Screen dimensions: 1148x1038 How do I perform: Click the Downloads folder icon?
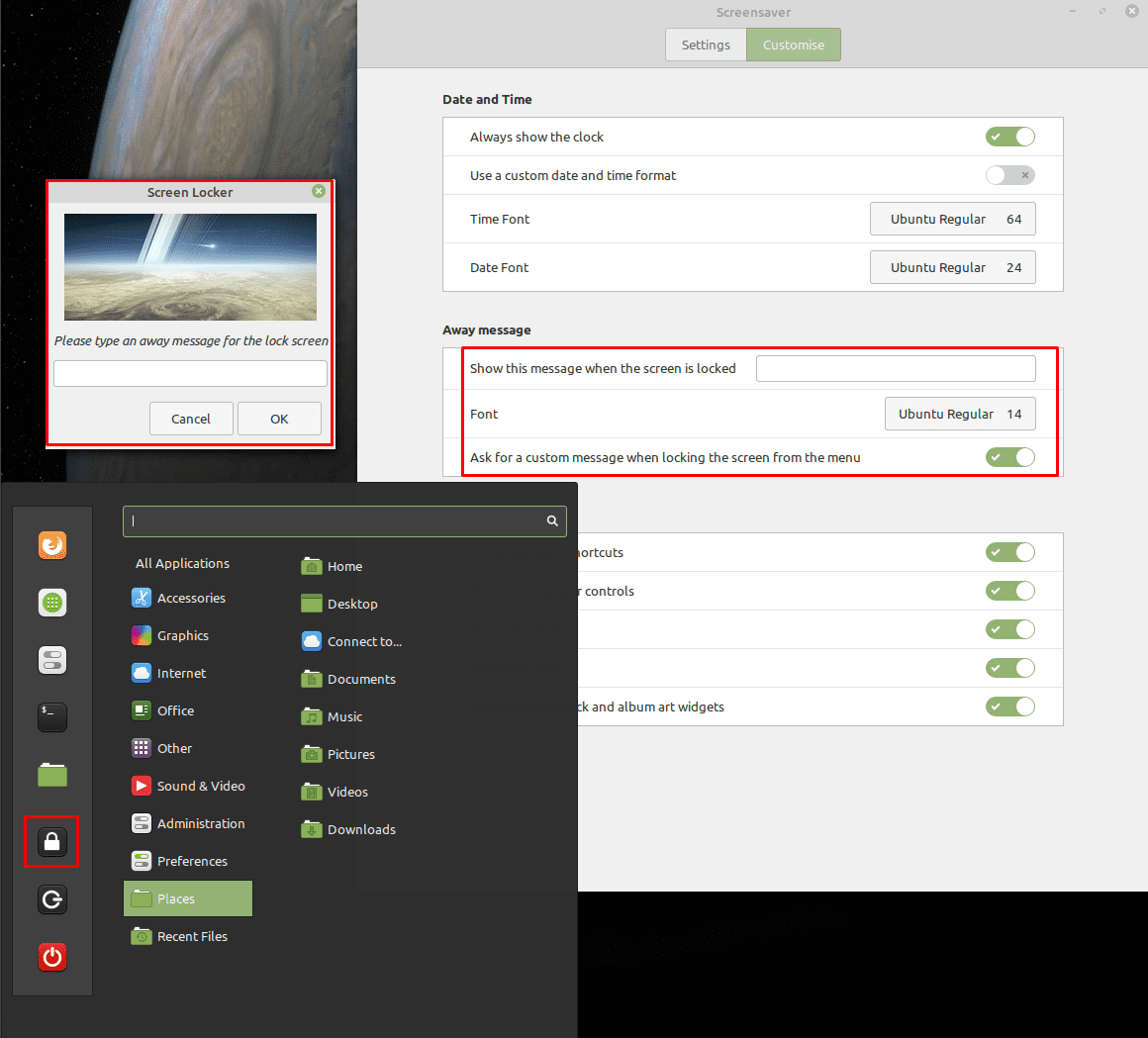pyautogui.click(x=312, y=829)
